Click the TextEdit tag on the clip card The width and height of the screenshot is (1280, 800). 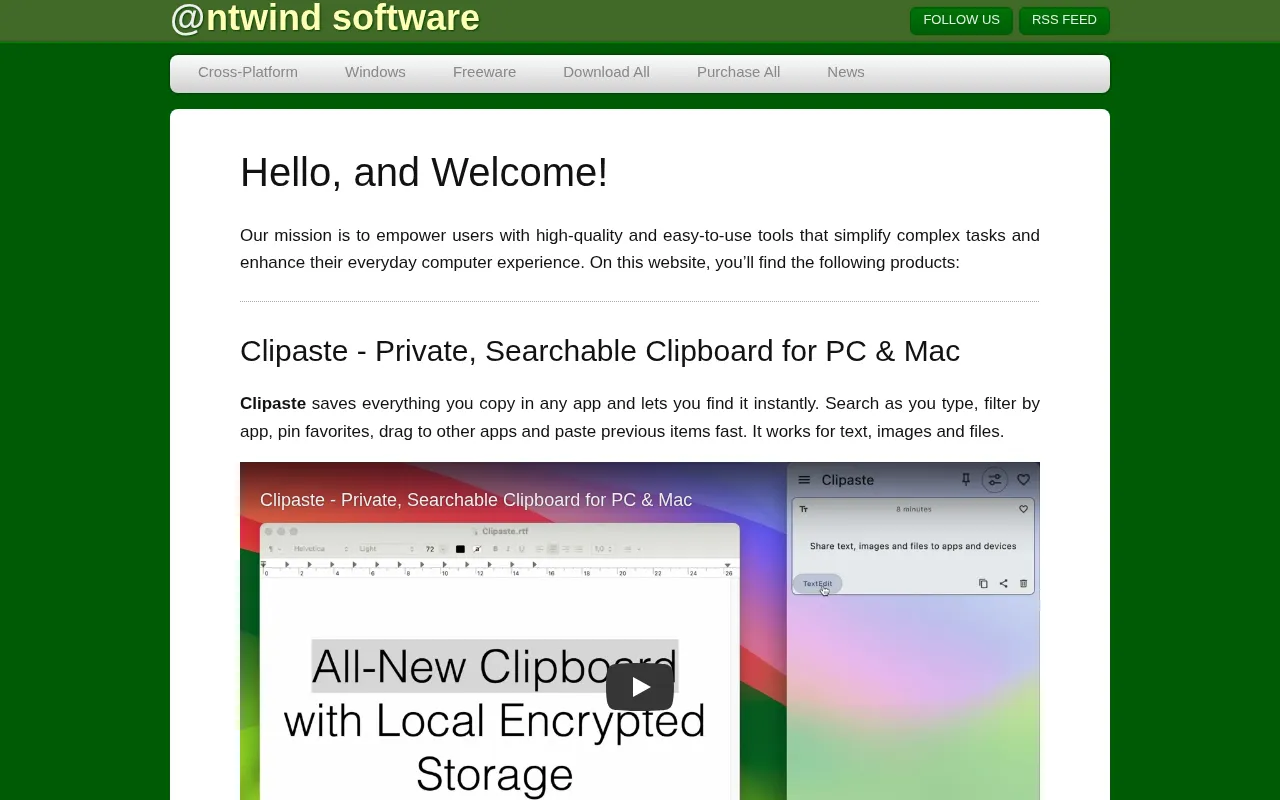coord(818,584)
